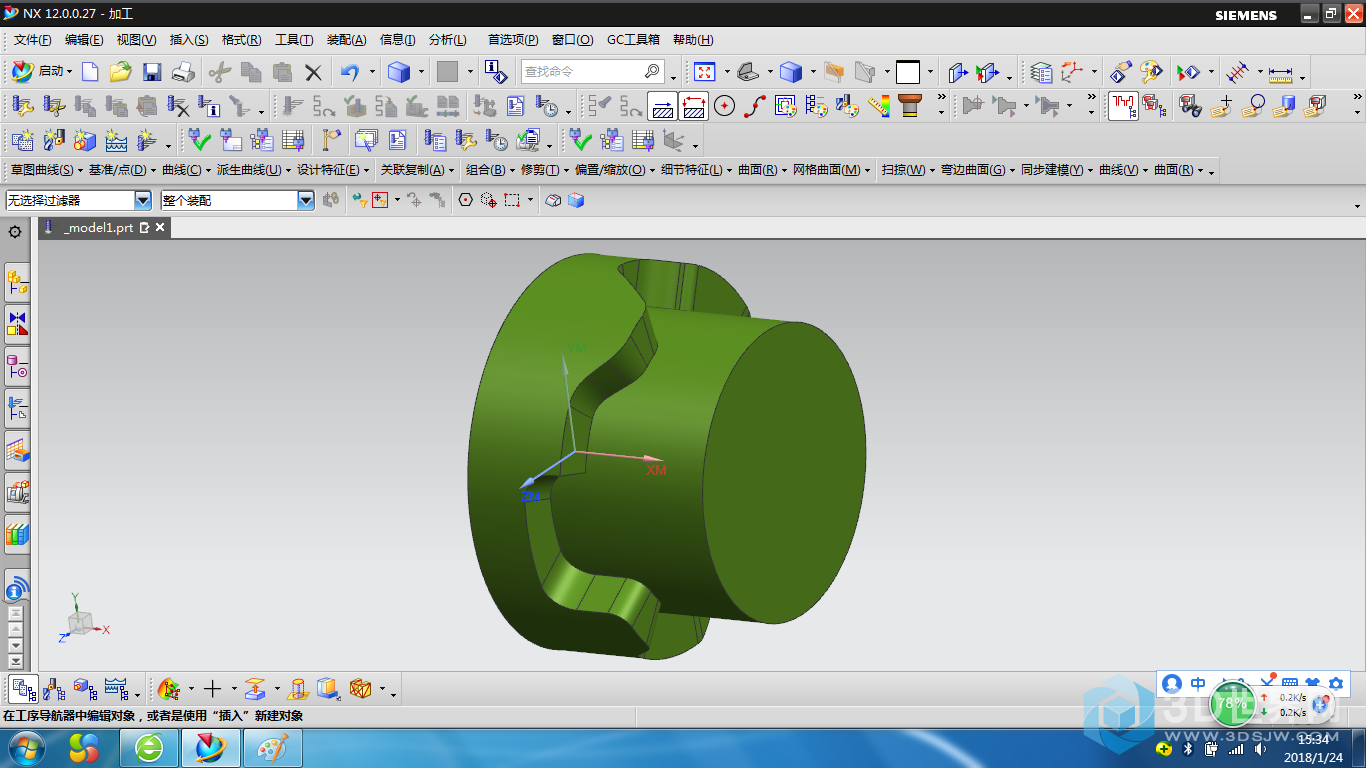Delete with the black X icon
The width and height of the screenshot is (1366, 768).
pos(314,72)
